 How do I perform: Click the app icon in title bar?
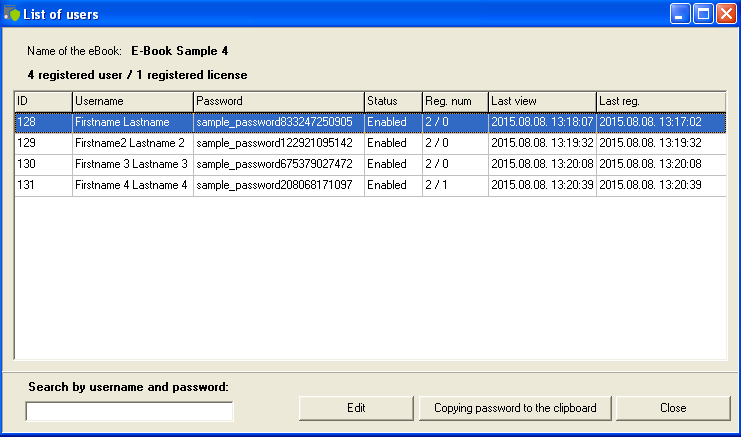tap(12, 14)
